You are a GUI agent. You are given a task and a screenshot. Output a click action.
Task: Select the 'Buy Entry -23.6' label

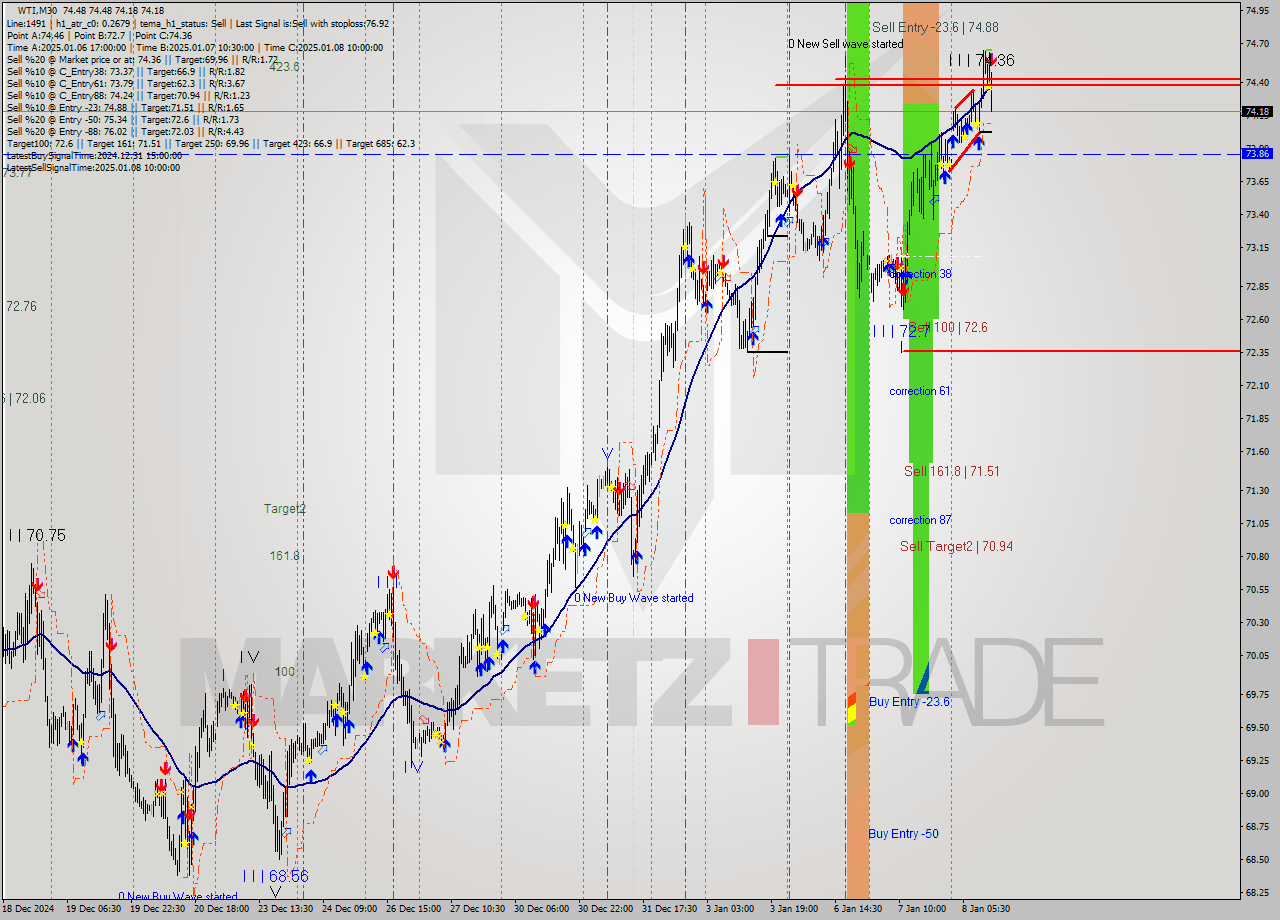tap(909, 702)
